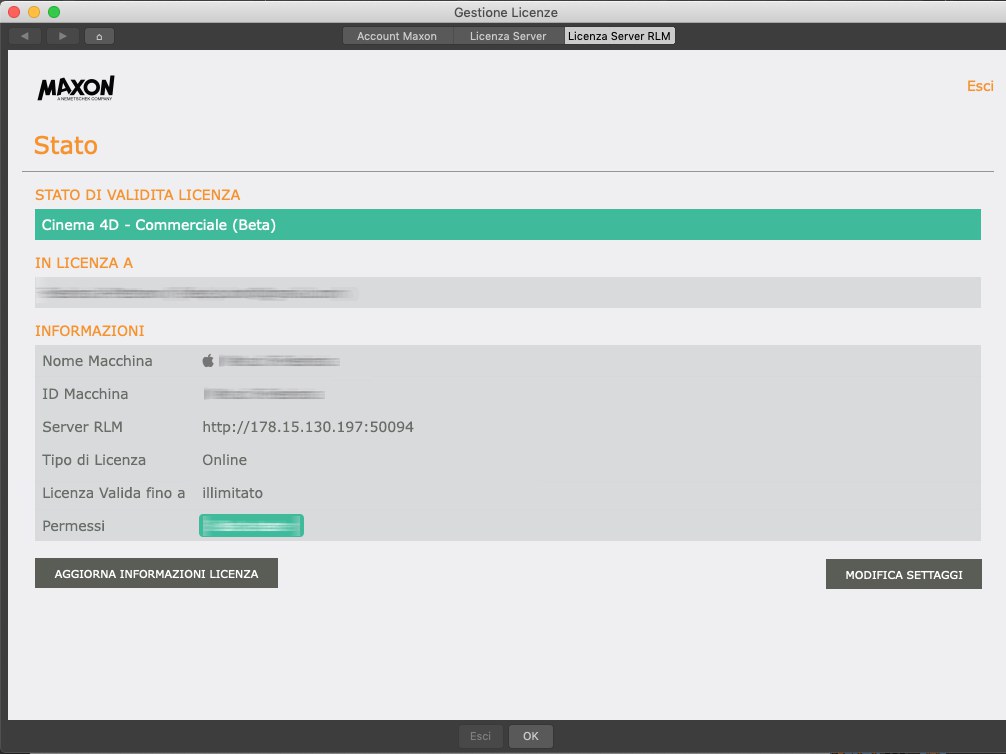Click the illimitato validity value
Viewport: 1006px width, 754px height.
pyautogui.click(x=232, y=493)
